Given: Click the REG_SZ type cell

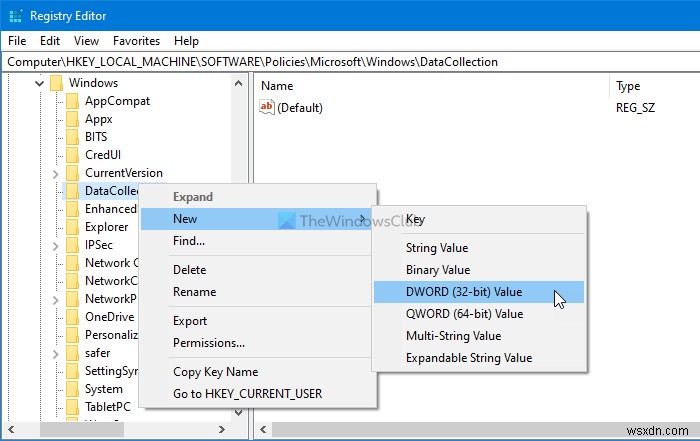Looking at the screenshot, I should click(635, 108).
